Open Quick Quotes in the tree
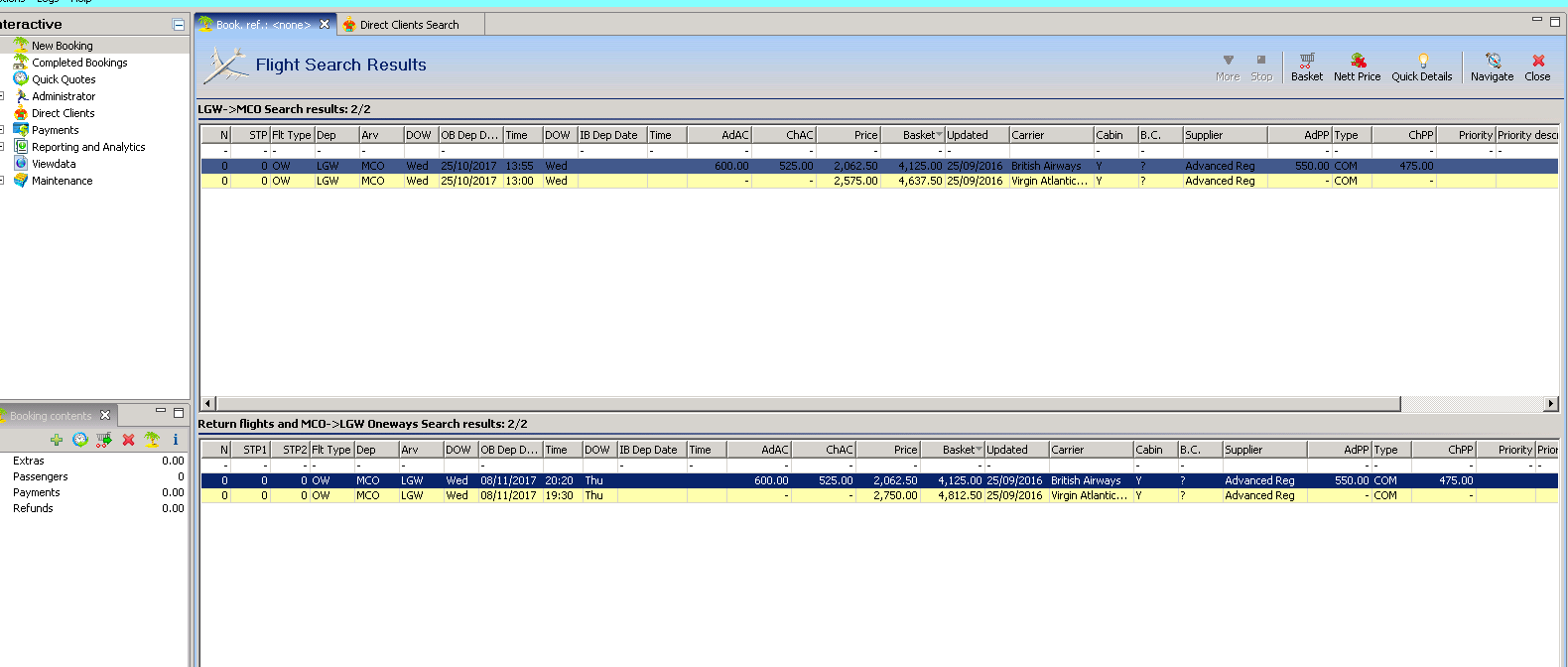1568x667 pixels. 64,79
